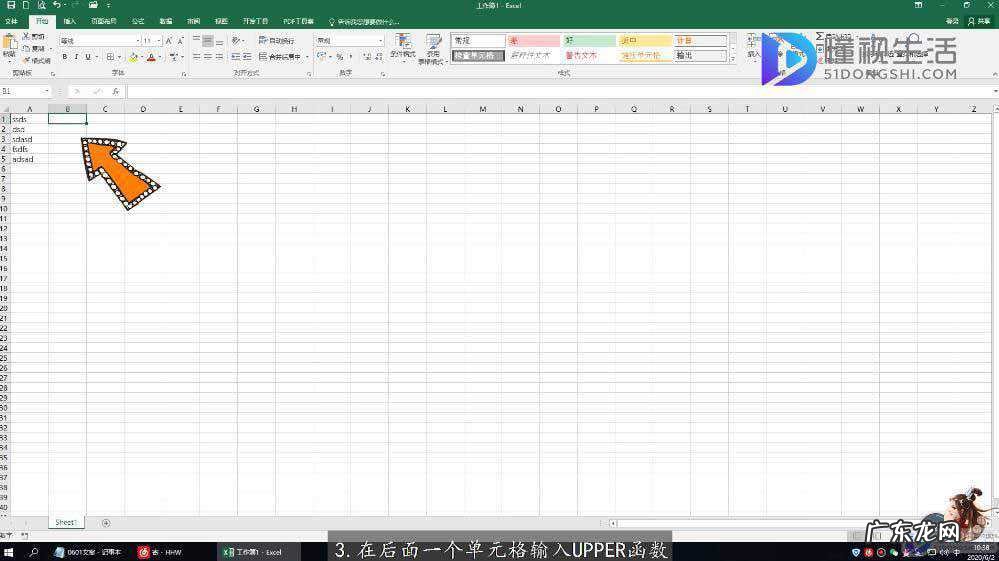Toggle underline formatting
Image resolution: width=999 pixels, height=561 pixels.
88,57
